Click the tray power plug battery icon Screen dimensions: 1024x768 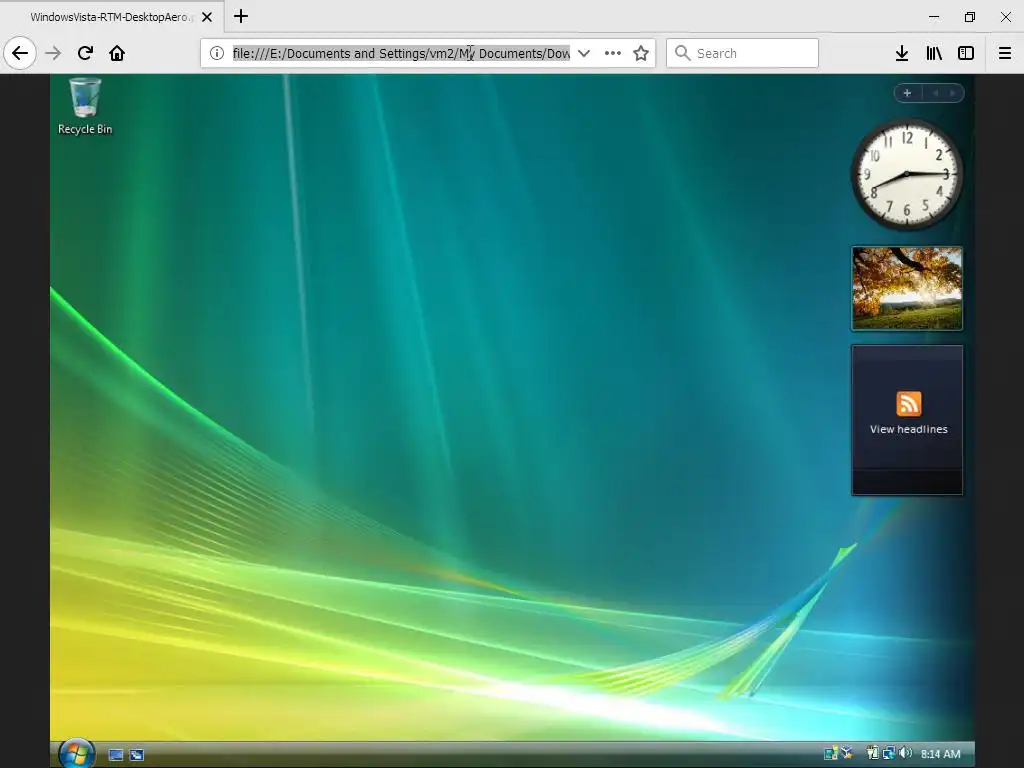[873, 754]
